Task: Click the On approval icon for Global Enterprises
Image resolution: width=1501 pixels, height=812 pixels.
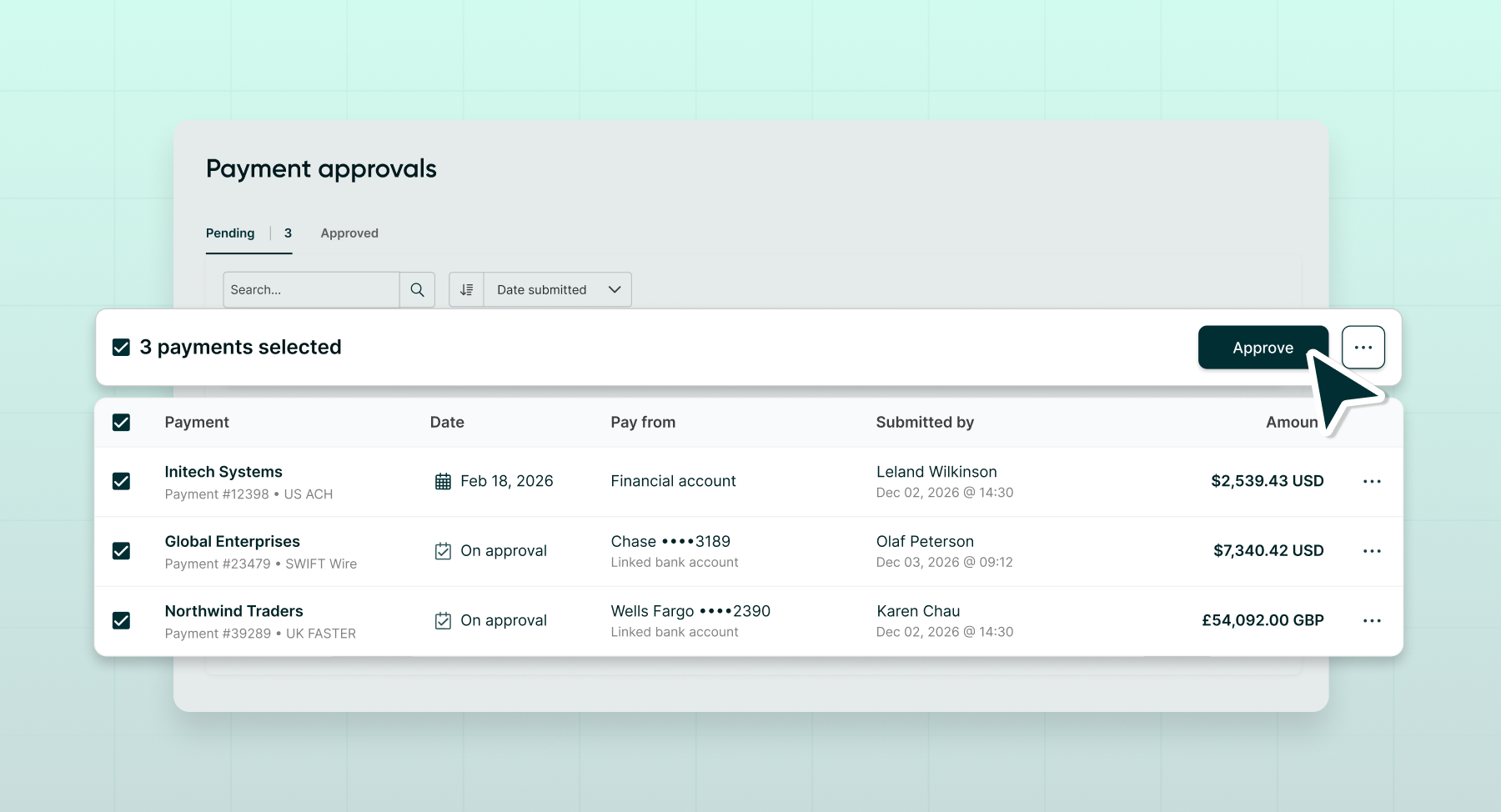Action: (443, 550)
